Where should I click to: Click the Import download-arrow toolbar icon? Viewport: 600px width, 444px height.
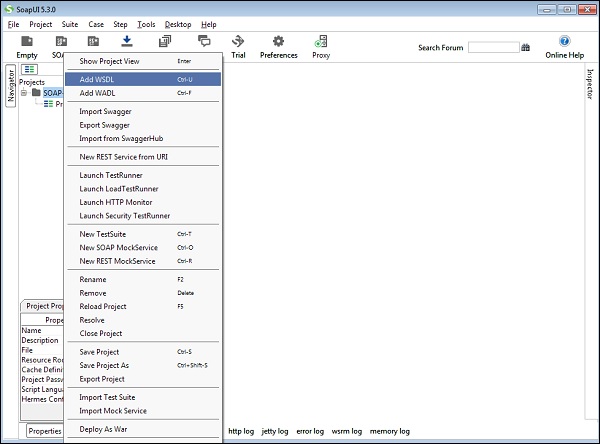pos(127,41)
